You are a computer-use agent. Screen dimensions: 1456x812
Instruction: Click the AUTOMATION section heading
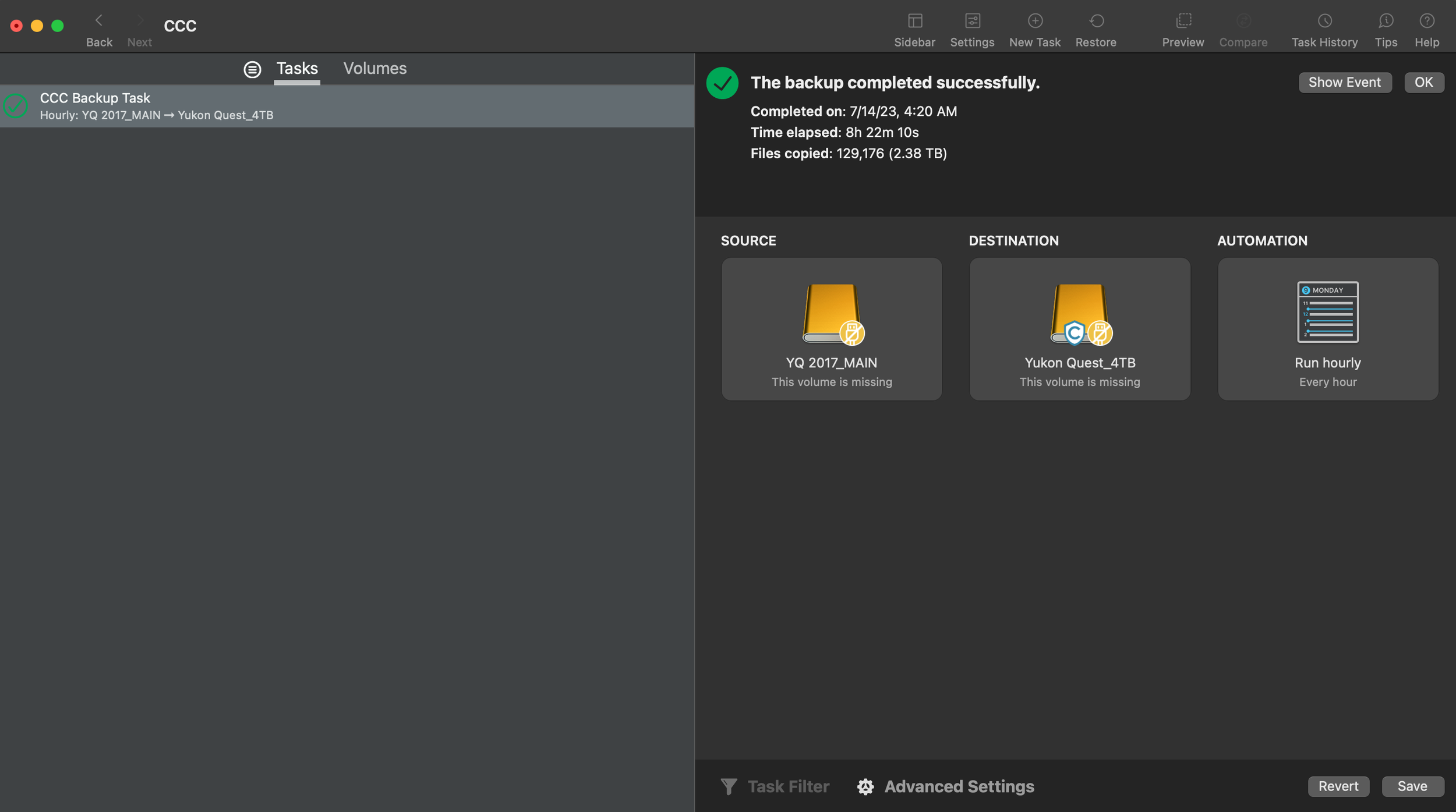[x=1262, y=240]
